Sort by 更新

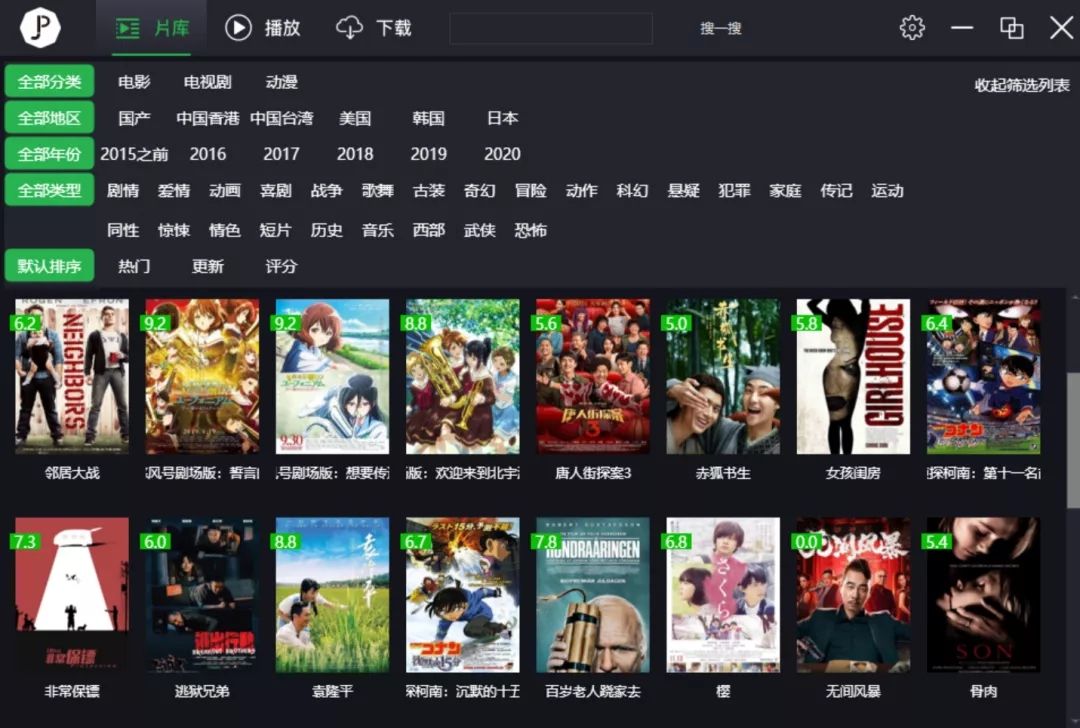[x=207, y=266]
